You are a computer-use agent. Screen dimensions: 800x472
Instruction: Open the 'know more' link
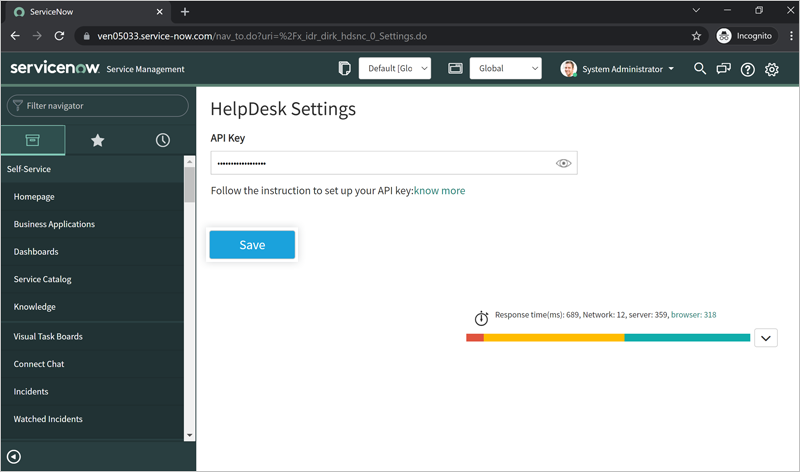tap(439, 190)
